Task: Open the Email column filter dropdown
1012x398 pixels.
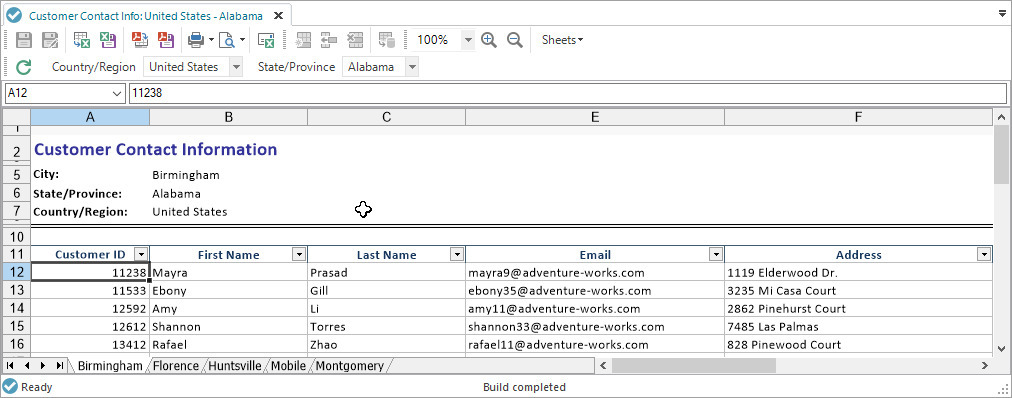Action: [716, 254]
